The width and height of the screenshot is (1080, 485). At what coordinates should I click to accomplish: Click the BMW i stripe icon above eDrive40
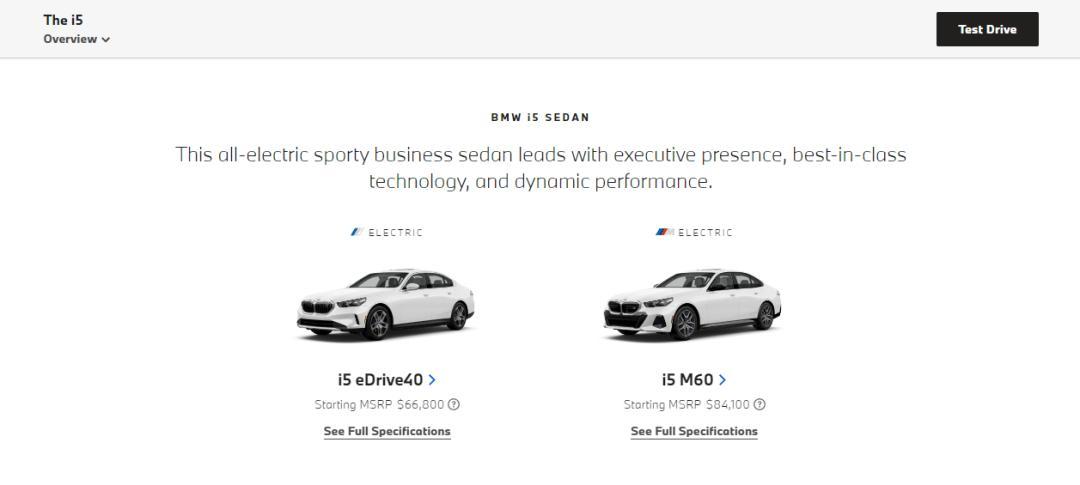(x=357, y=232)
